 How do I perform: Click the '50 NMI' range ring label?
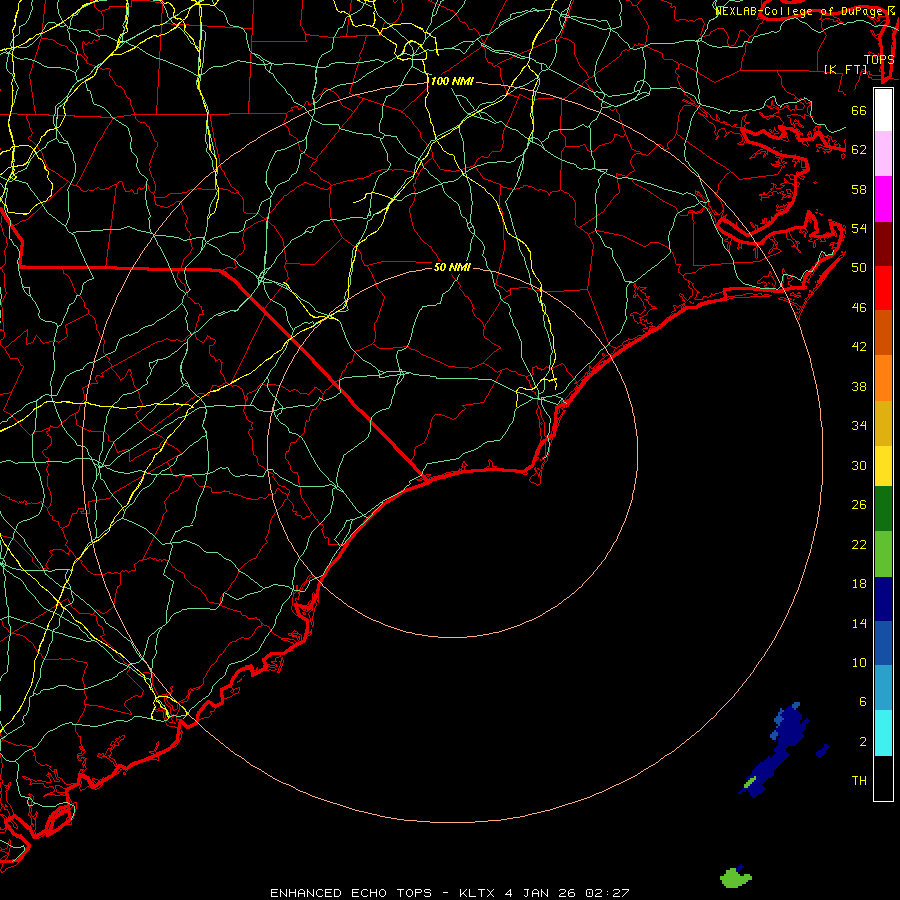[452, 267]
